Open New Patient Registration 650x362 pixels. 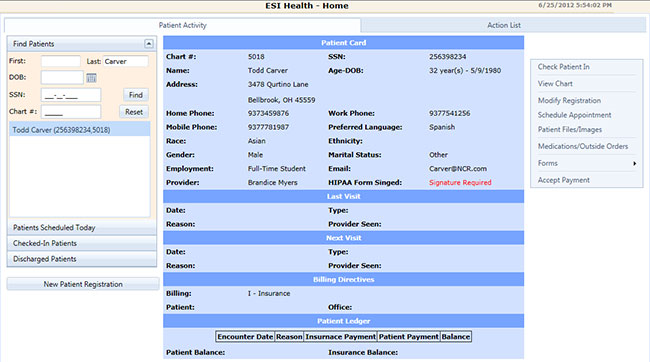tap(83, 284)
